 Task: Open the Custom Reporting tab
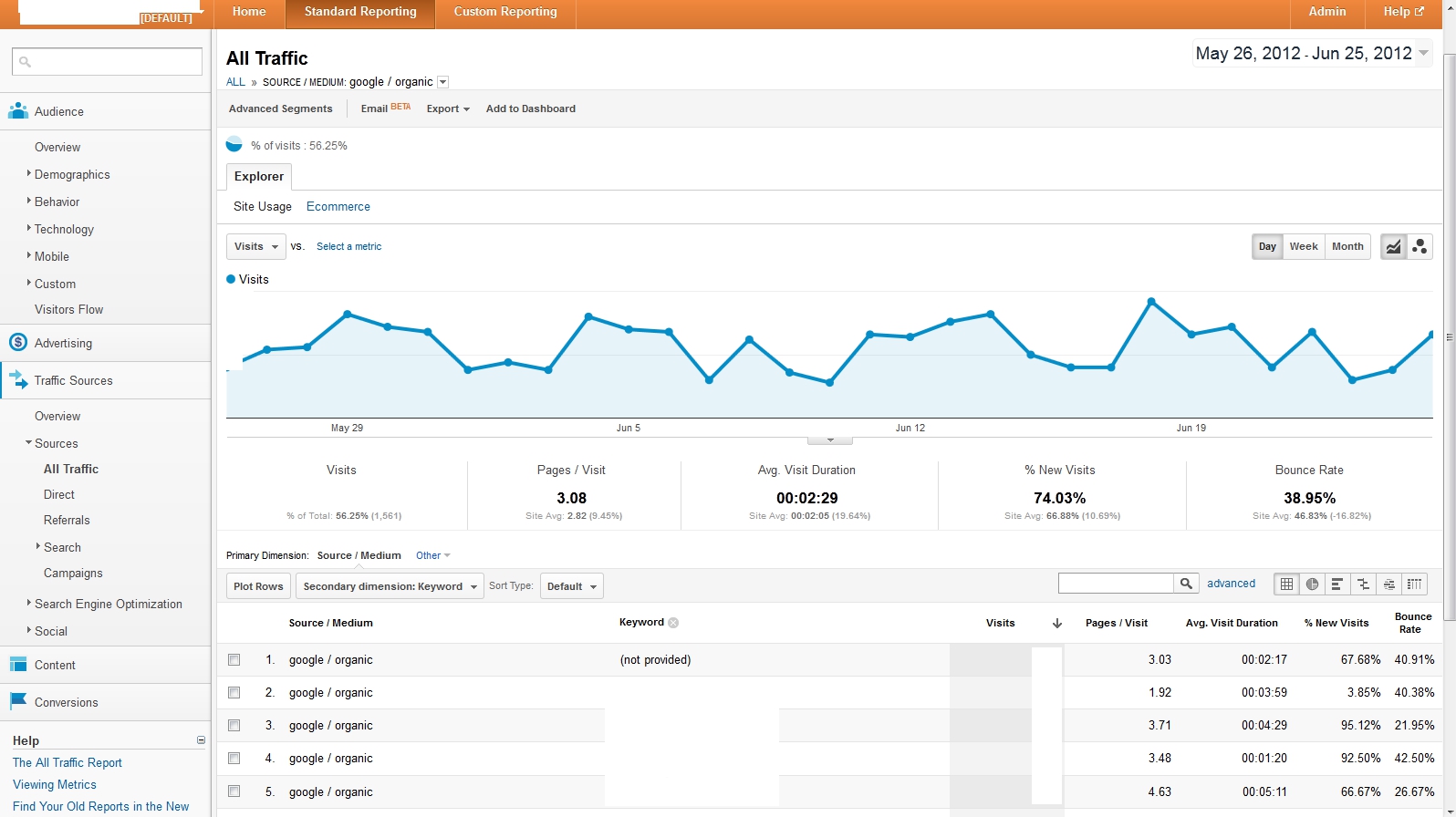505,12
